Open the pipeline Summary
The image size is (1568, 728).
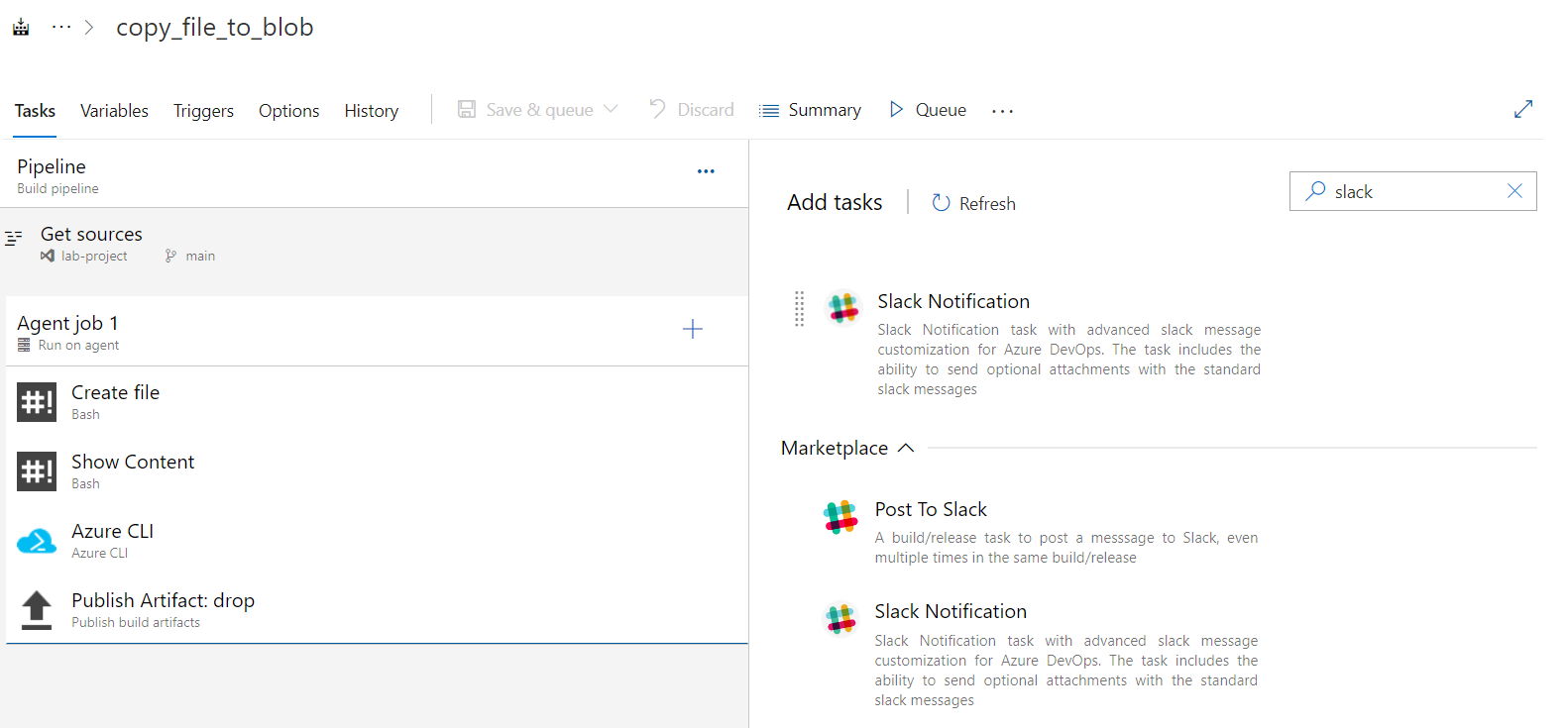(810, 110)
